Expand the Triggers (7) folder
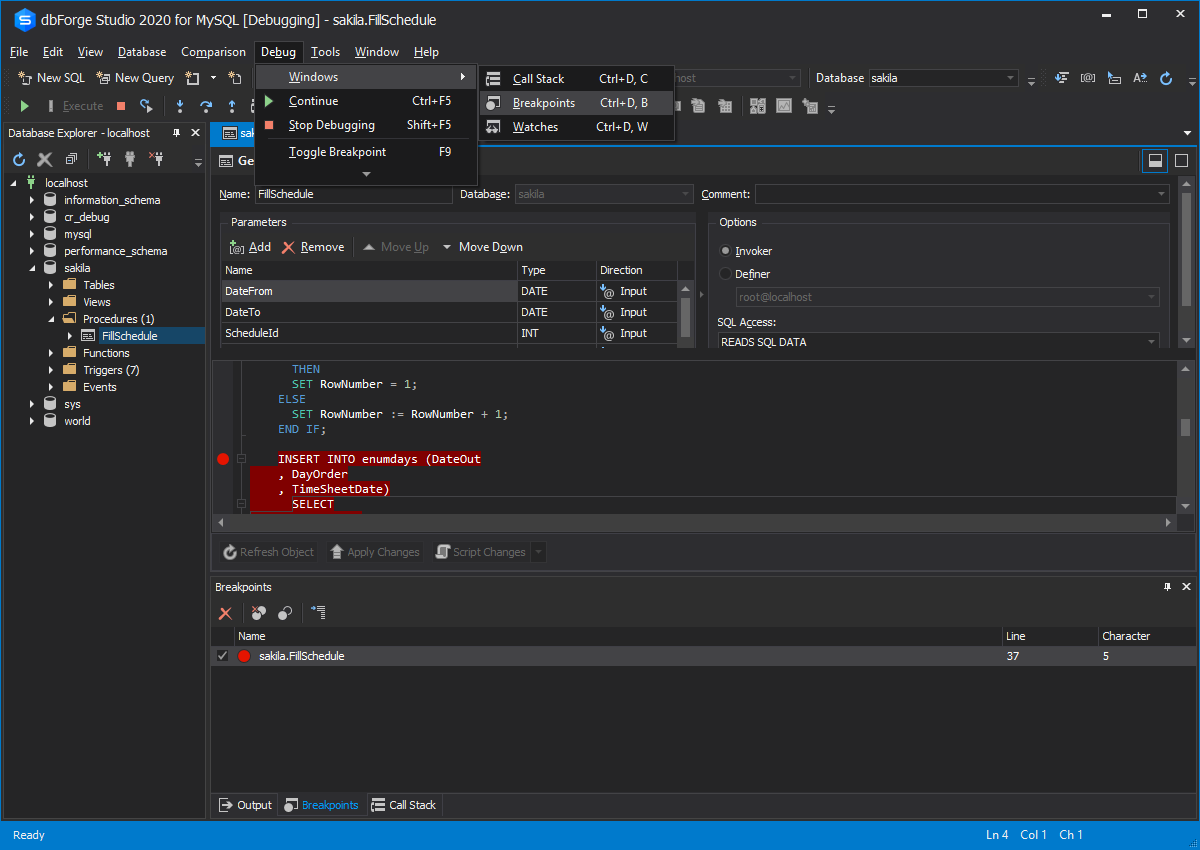The image size is (1200, 850). (x=52, y=370)
